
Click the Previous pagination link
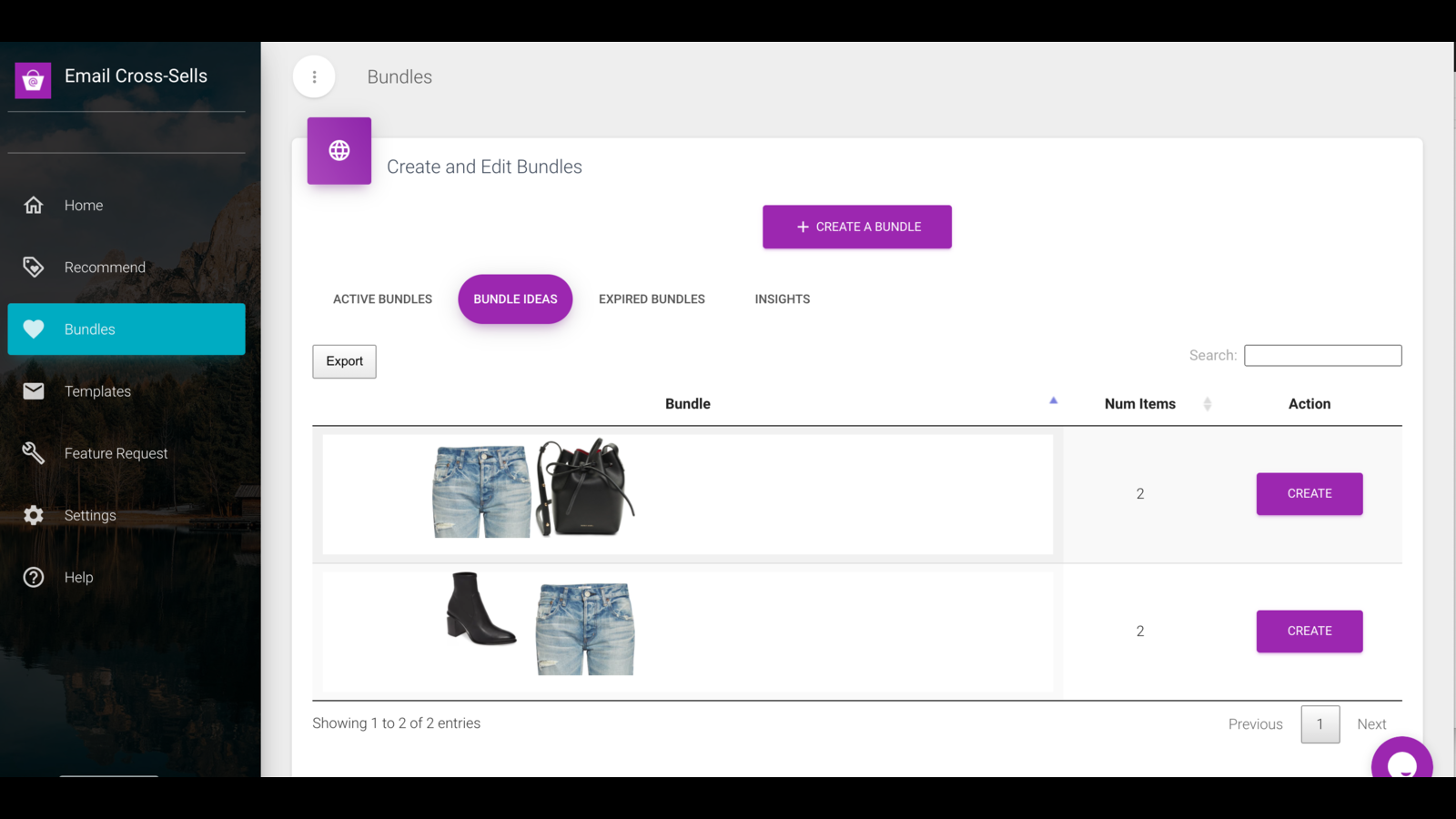pyautogui.click(x=1255, y=724)
